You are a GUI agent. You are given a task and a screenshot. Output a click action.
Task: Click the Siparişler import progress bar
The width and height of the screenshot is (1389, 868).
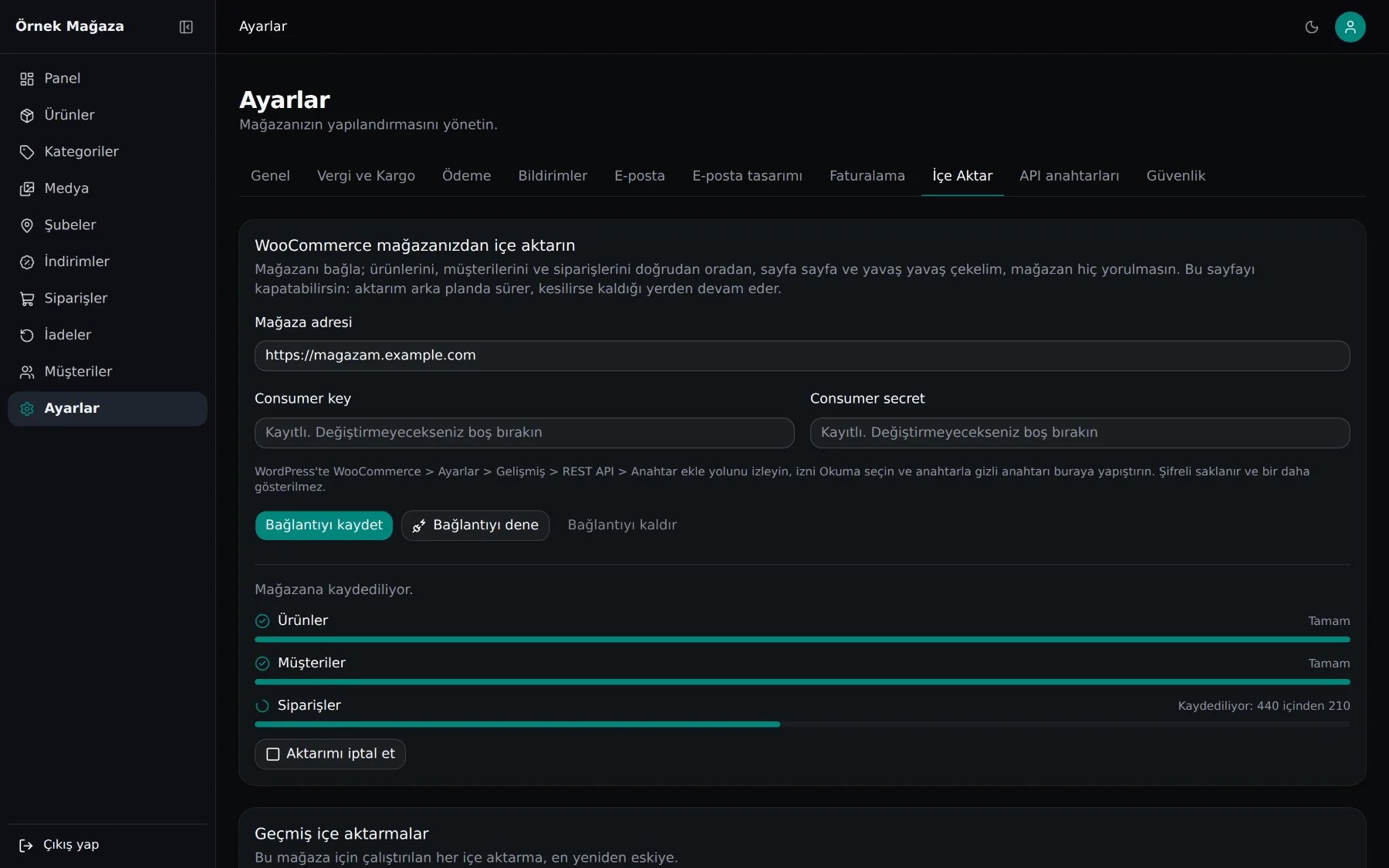click(803, 724)
